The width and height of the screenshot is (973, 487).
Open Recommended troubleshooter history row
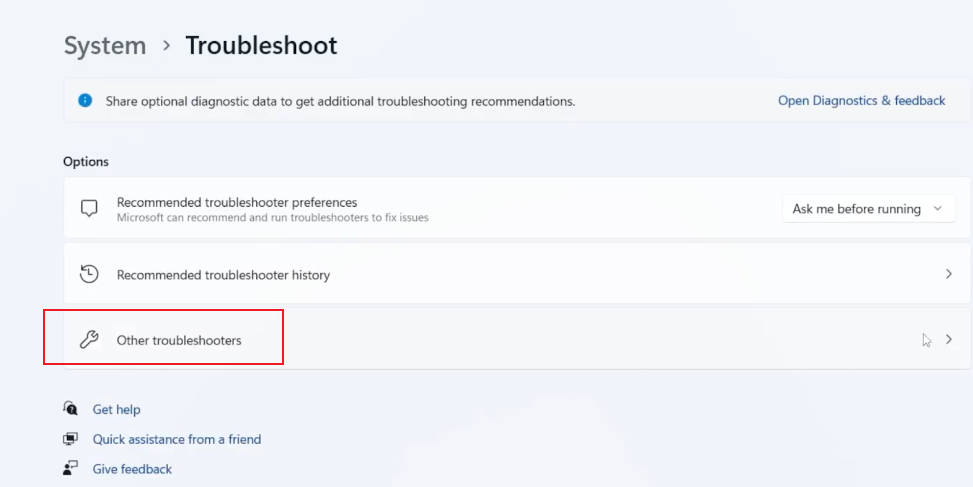517,274
